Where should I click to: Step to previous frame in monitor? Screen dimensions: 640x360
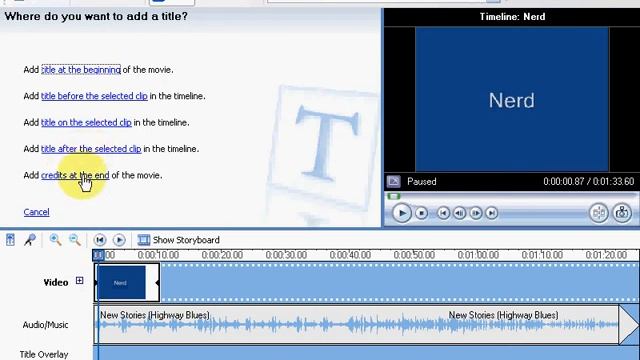[x=460, y=213]
